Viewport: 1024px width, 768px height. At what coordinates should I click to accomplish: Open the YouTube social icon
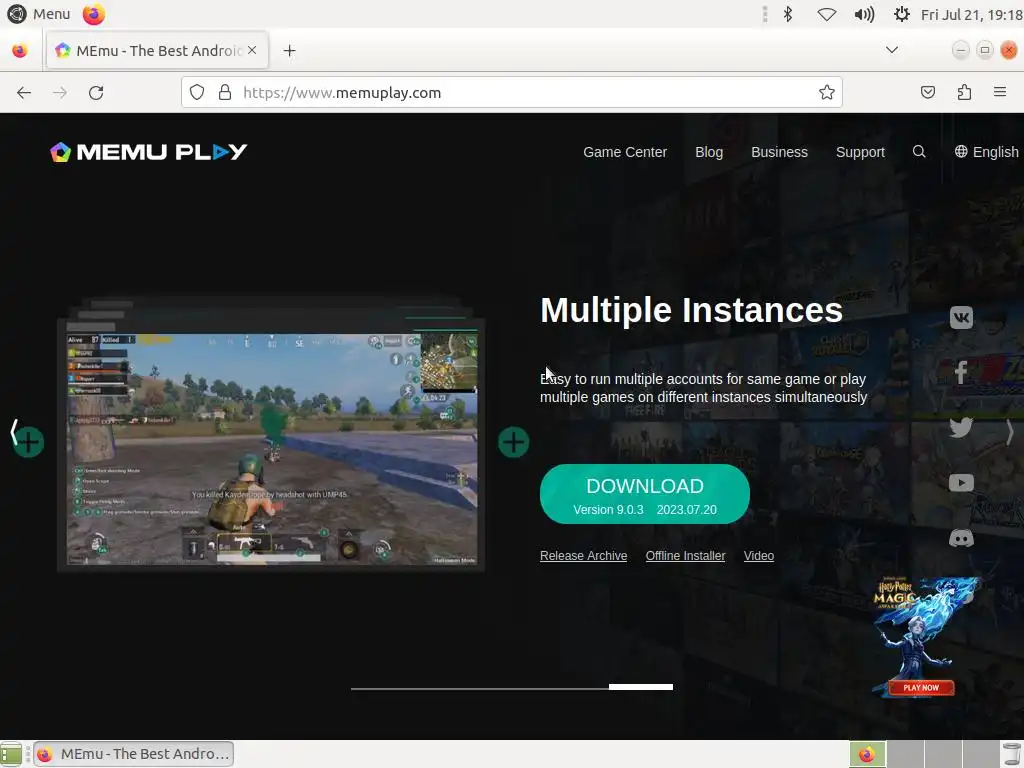coord(961,483)
